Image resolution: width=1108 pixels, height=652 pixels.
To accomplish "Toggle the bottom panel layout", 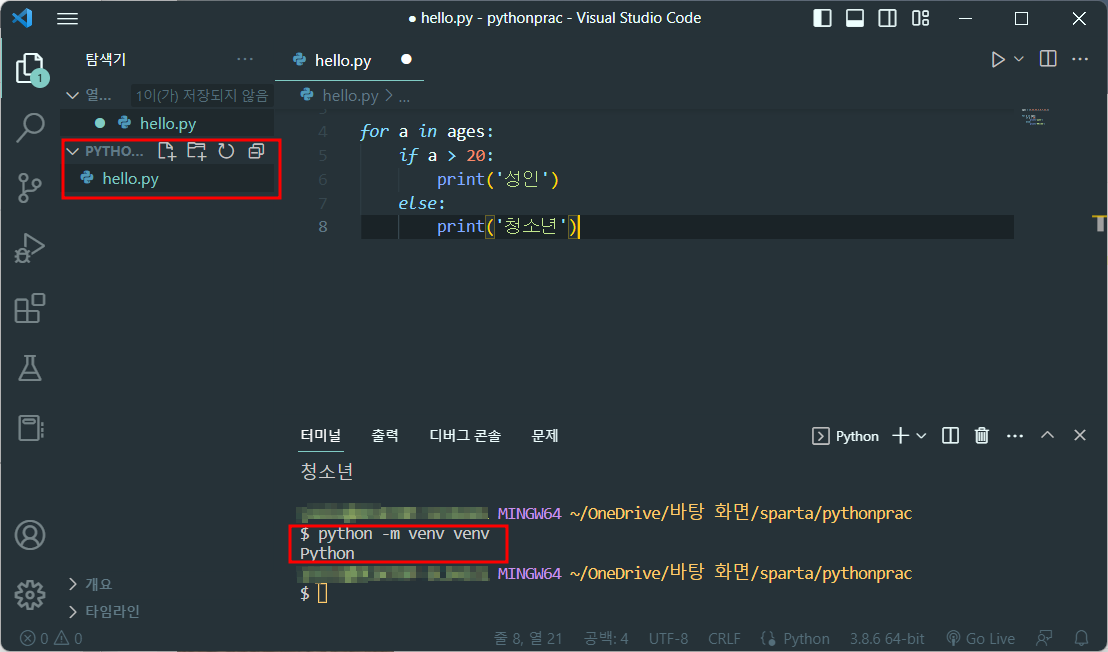I will [x=855, y=18].
